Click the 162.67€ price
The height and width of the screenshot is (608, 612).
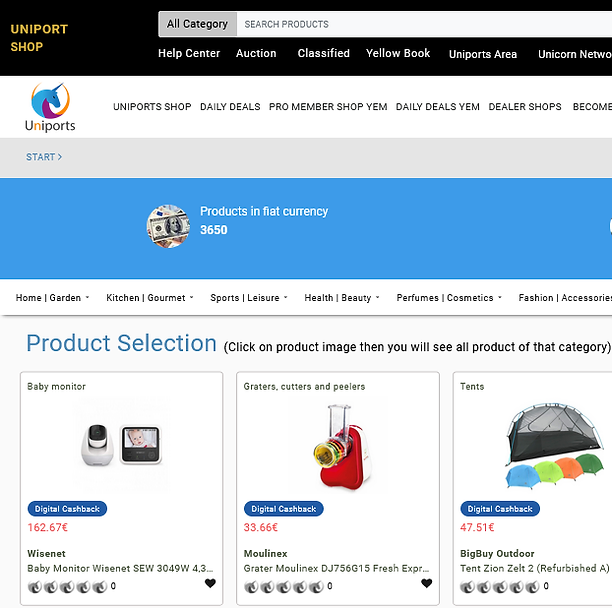point(48,528)
